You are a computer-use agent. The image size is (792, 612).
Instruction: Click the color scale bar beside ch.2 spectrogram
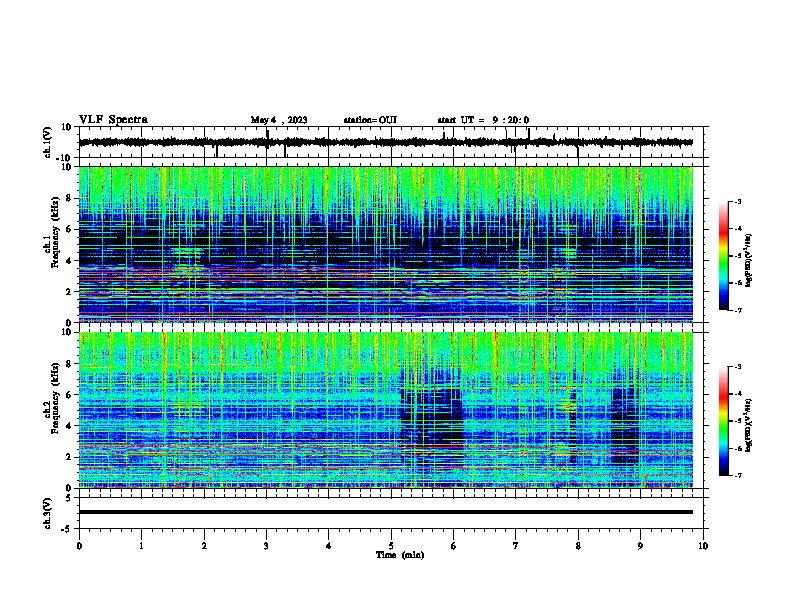[724, 421]
